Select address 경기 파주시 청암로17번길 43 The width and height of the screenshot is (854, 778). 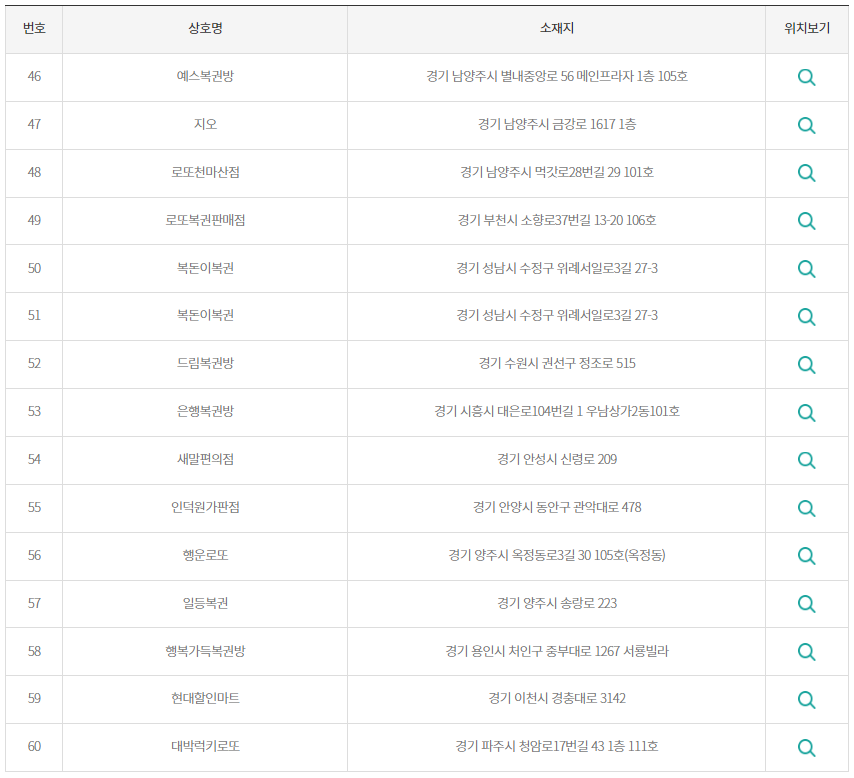pyautogui.click(x=530, y=746)
